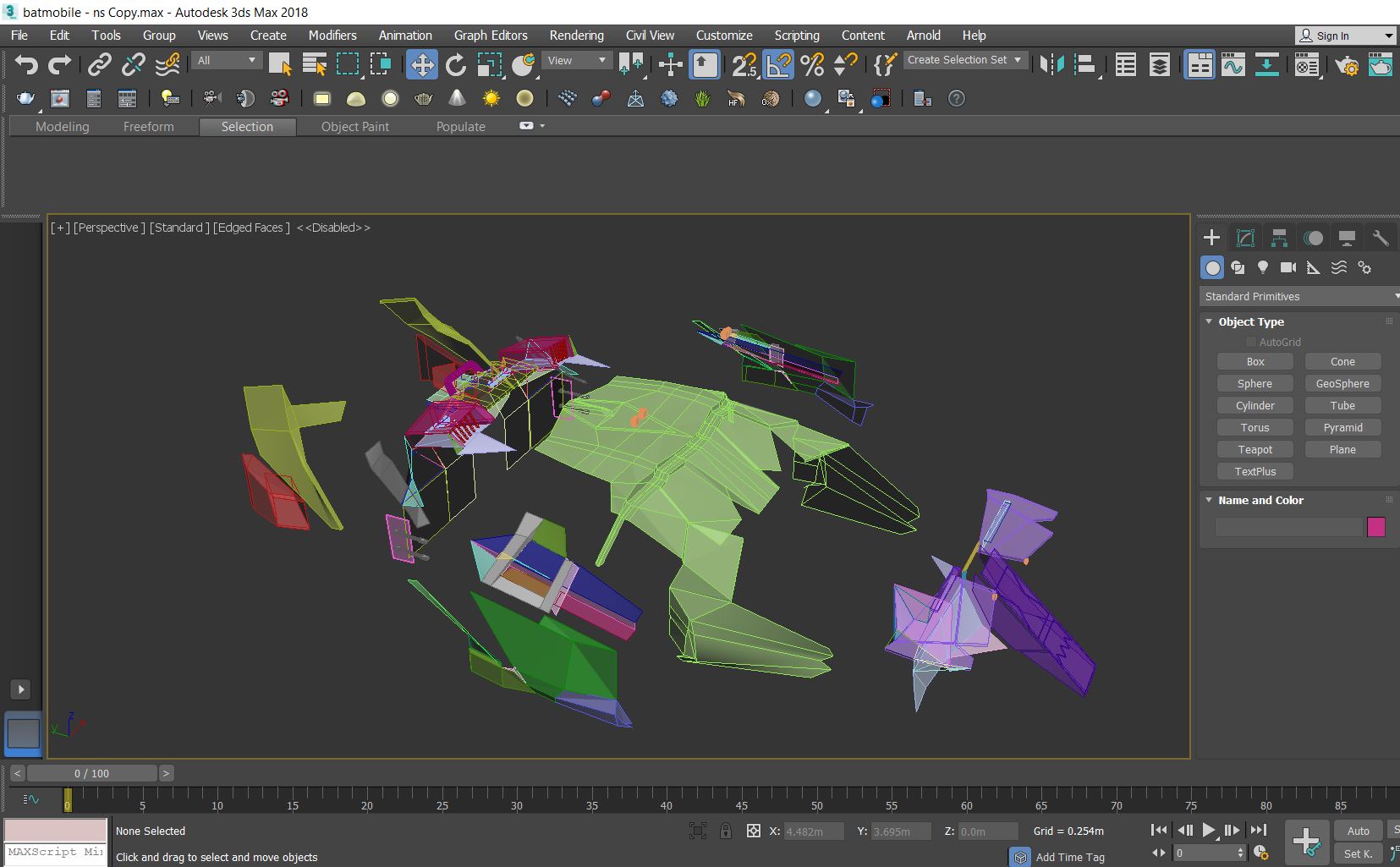The height and width of the screenshot is (867, 1400).
Task: Toggle Angle Snap
Action: (x=778, y=64)
